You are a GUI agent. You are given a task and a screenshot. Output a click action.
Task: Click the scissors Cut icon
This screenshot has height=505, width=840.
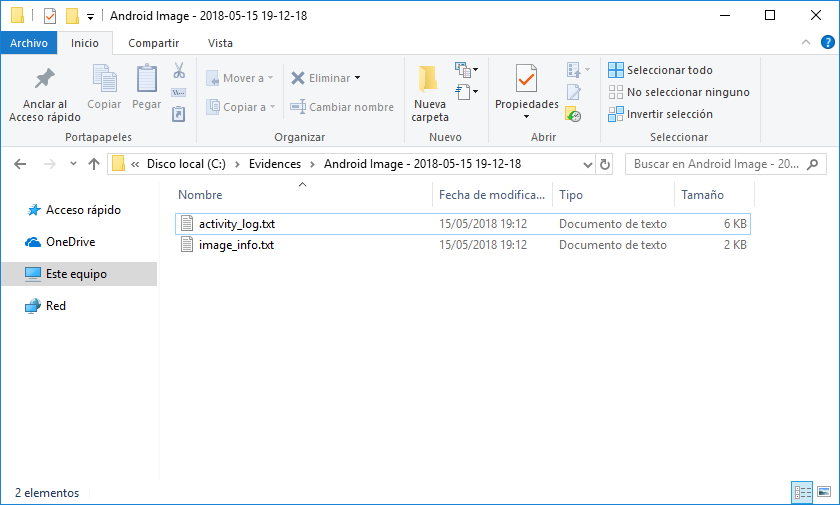point(179,71)
